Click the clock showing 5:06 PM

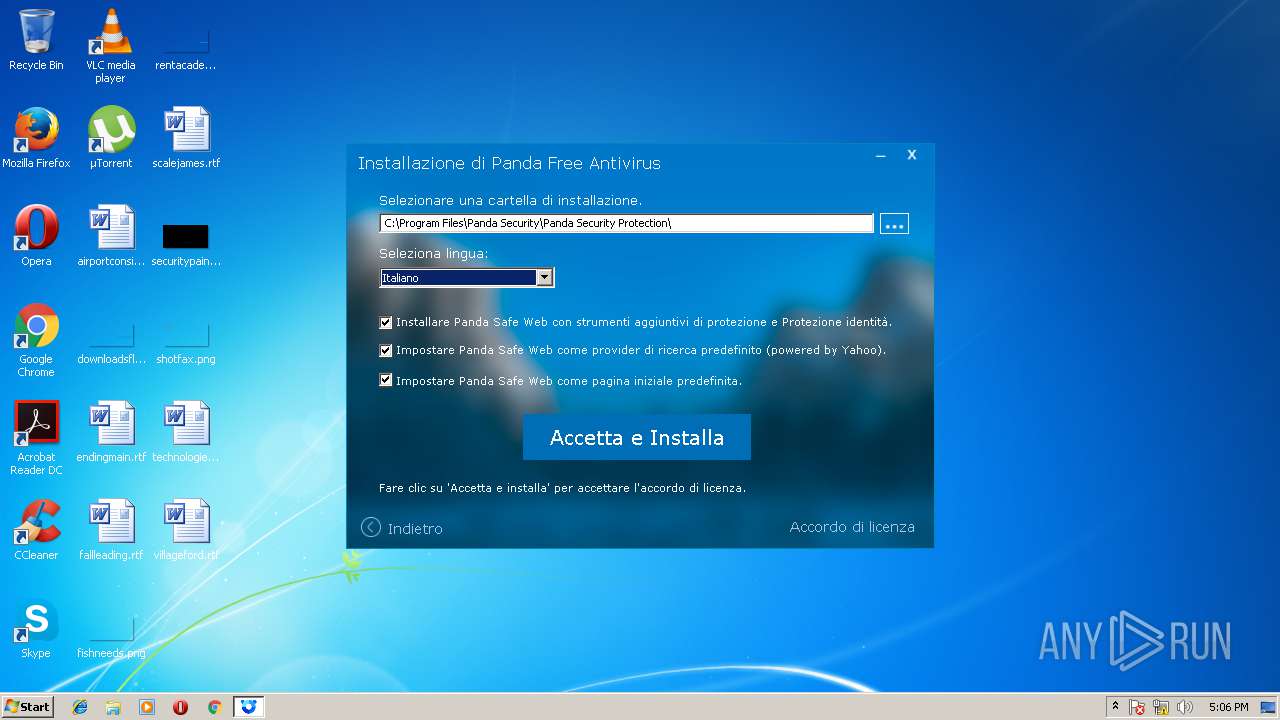pyautogui.click(x=1228, y=707)
